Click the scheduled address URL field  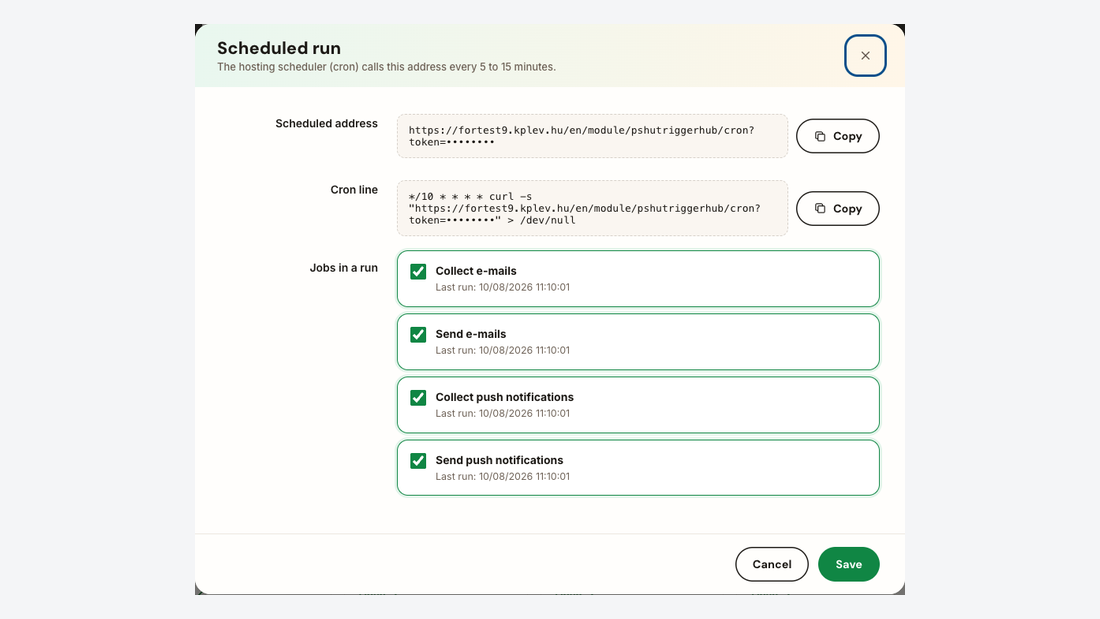pyautogui.click(x=592, y=136)
